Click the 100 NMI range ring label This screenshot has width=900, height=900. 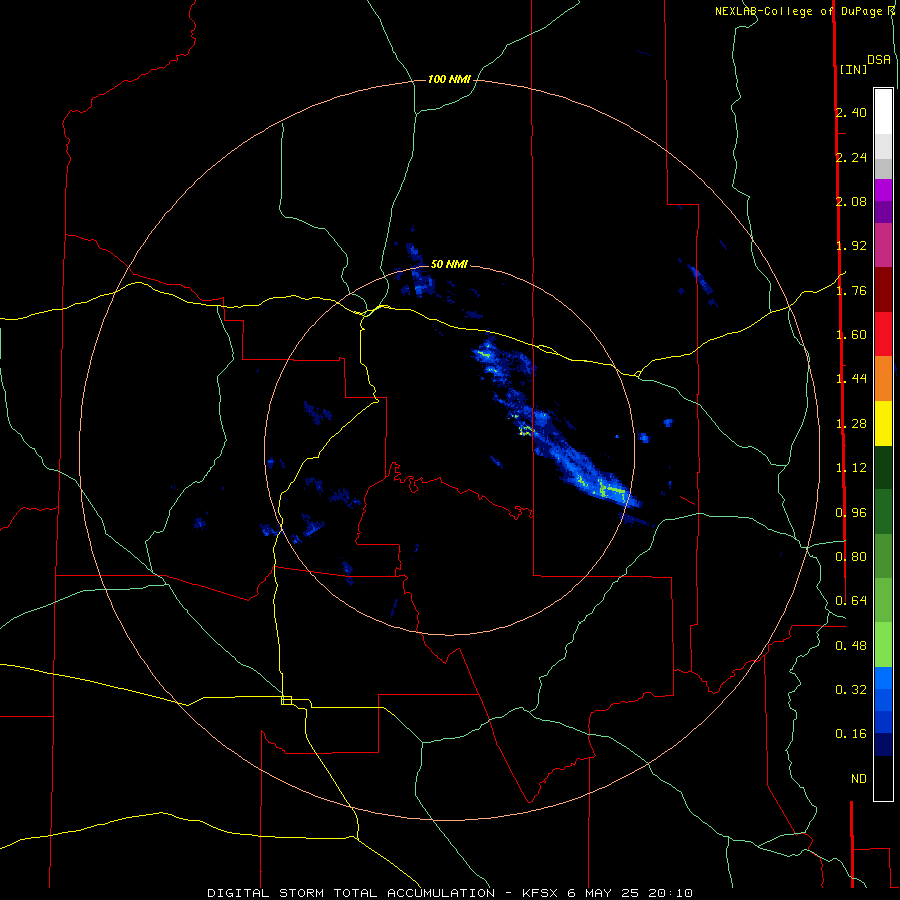pos(449,79)
